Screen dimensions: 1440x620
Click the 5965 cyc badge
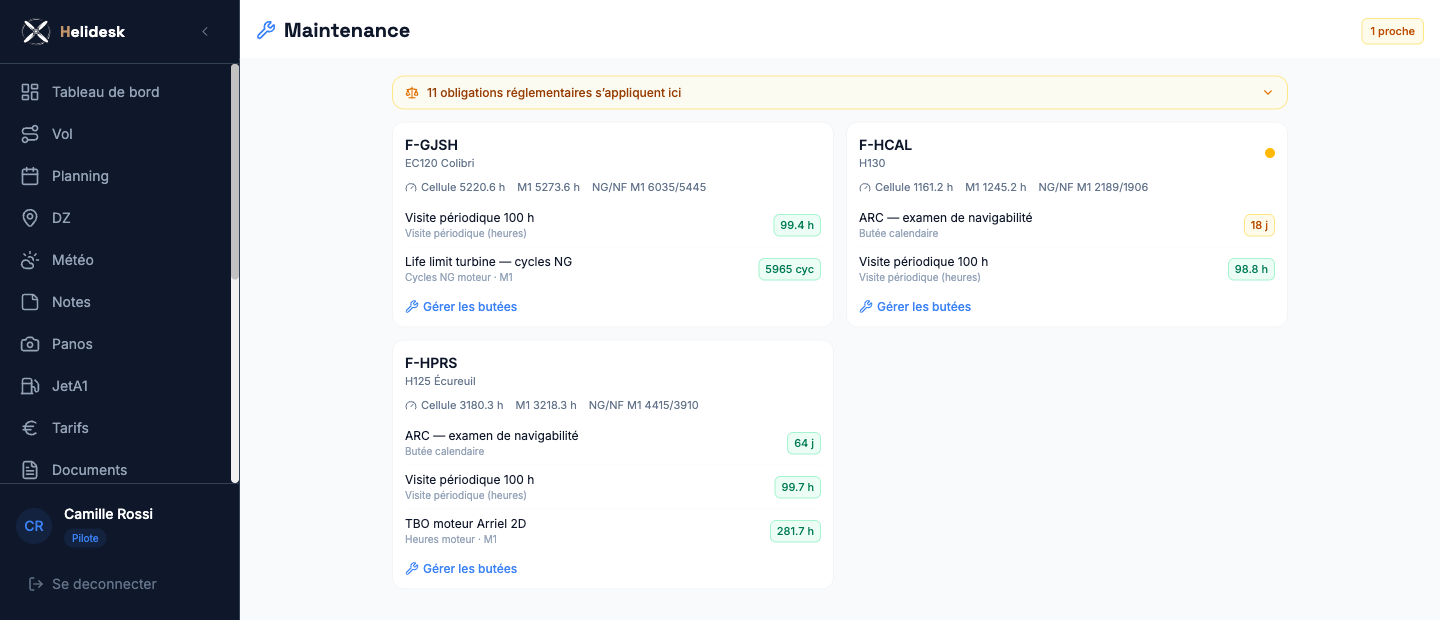(790, 269)
